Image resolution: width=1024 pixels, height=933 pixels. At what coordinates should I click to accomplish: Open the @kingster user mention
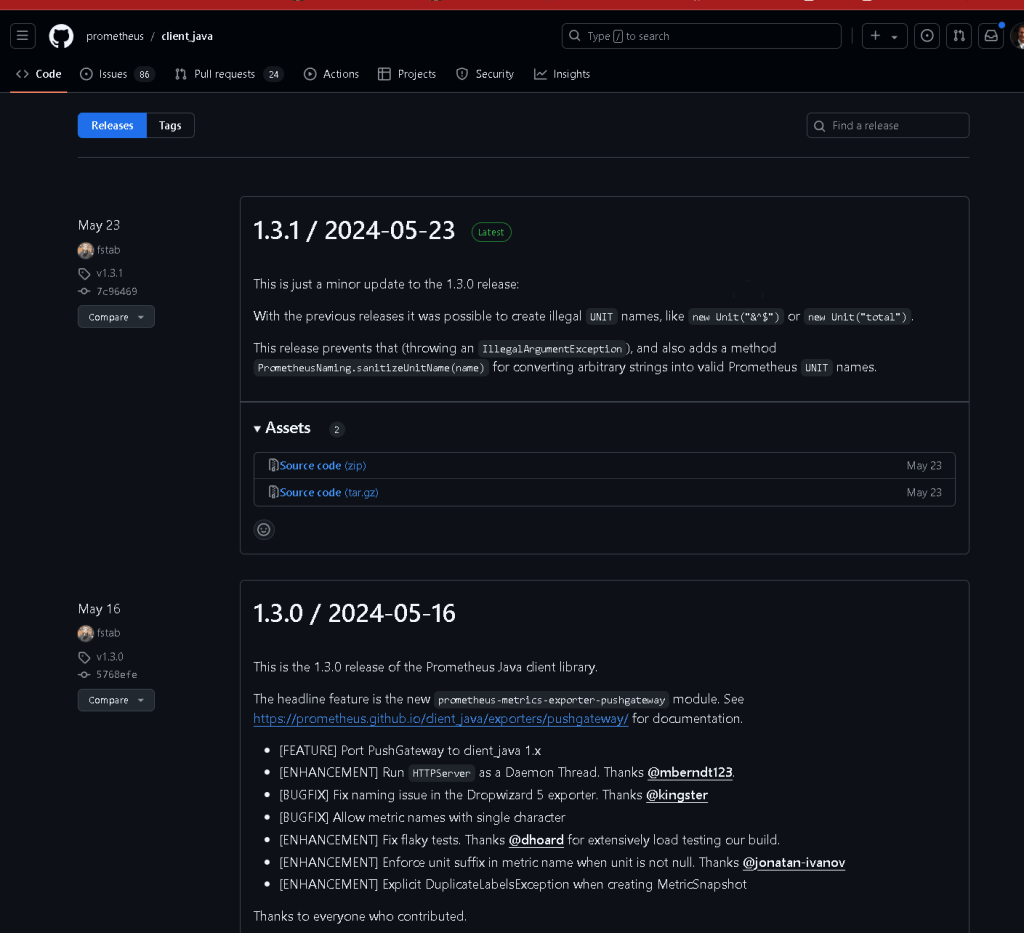tap(677, 795)
